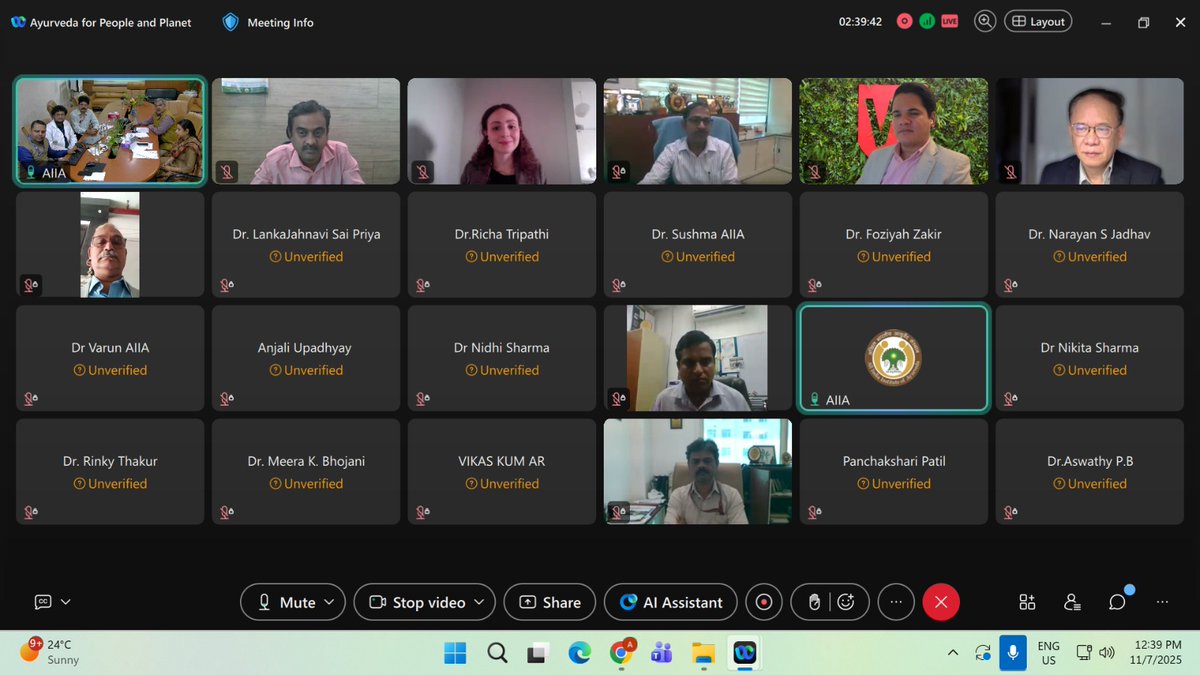1200x675 pixels.
Task: Expand the panel chevron at bottom left
Action: 65,601
